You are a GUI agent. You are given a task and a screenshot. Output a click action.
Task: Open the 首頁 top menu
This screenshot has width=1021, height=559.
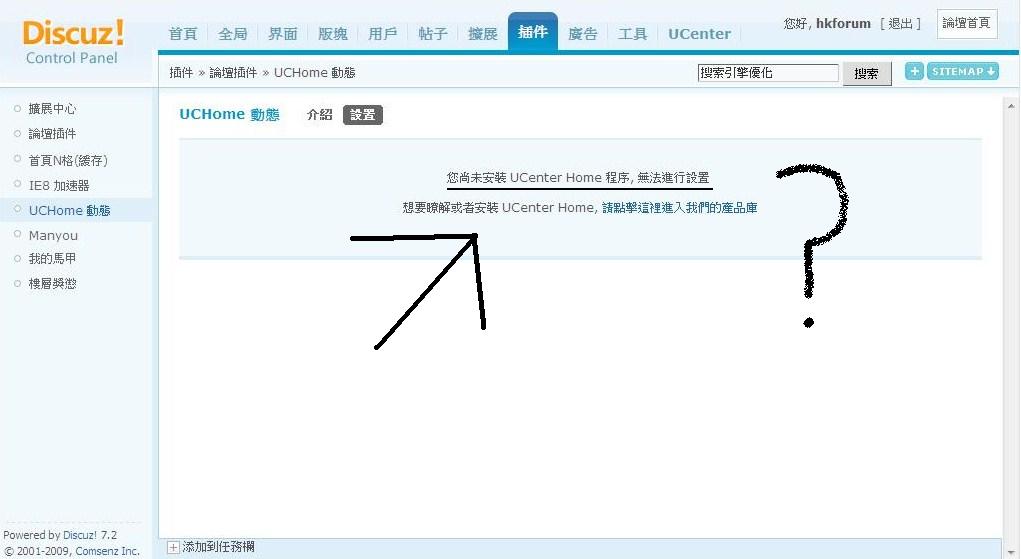[x=182, y=33]
